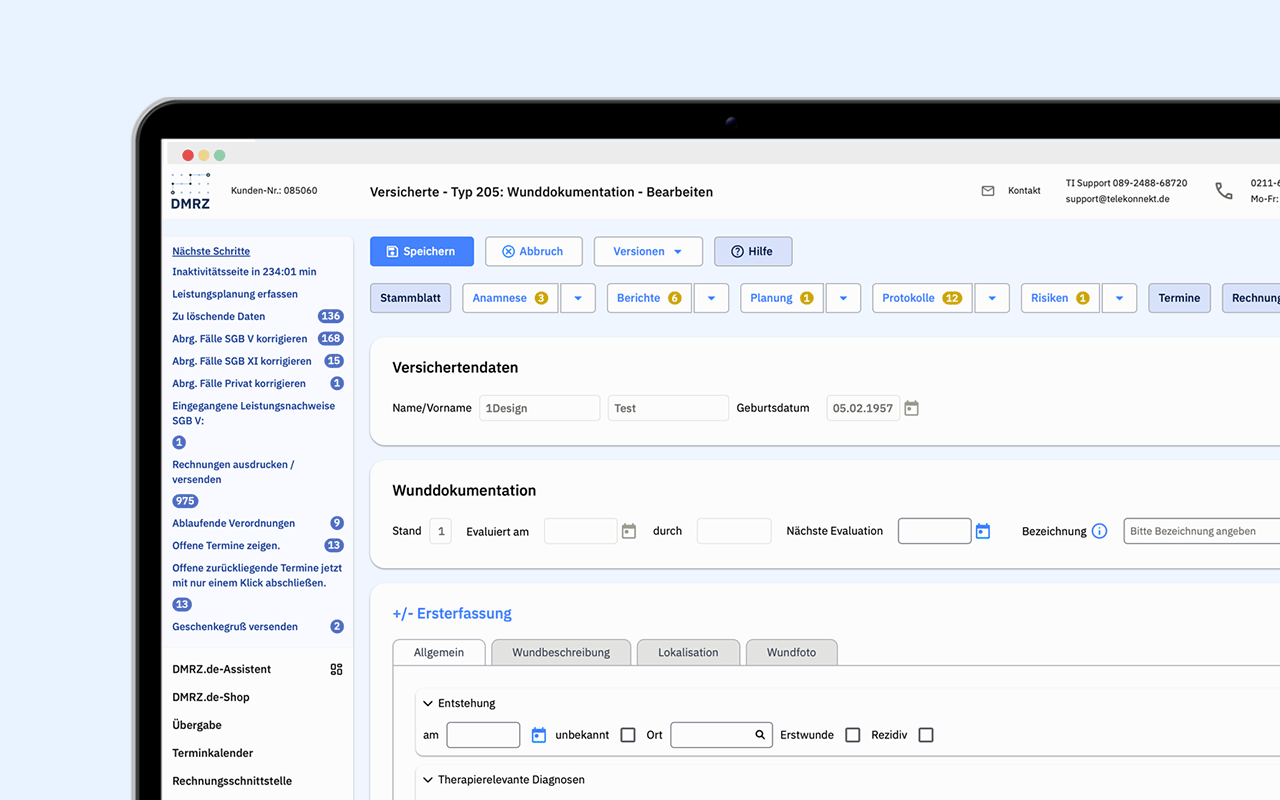
Task: Save with the Speichern button
Action: [421, 251]
